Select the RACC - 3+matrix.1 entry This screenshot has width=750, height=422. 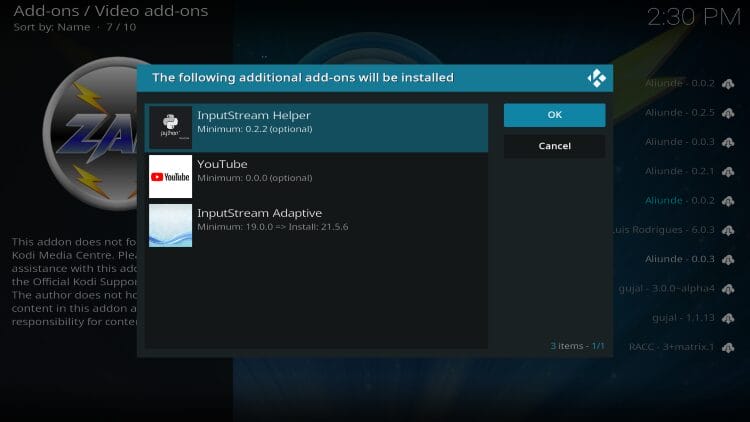click(672, 347)
